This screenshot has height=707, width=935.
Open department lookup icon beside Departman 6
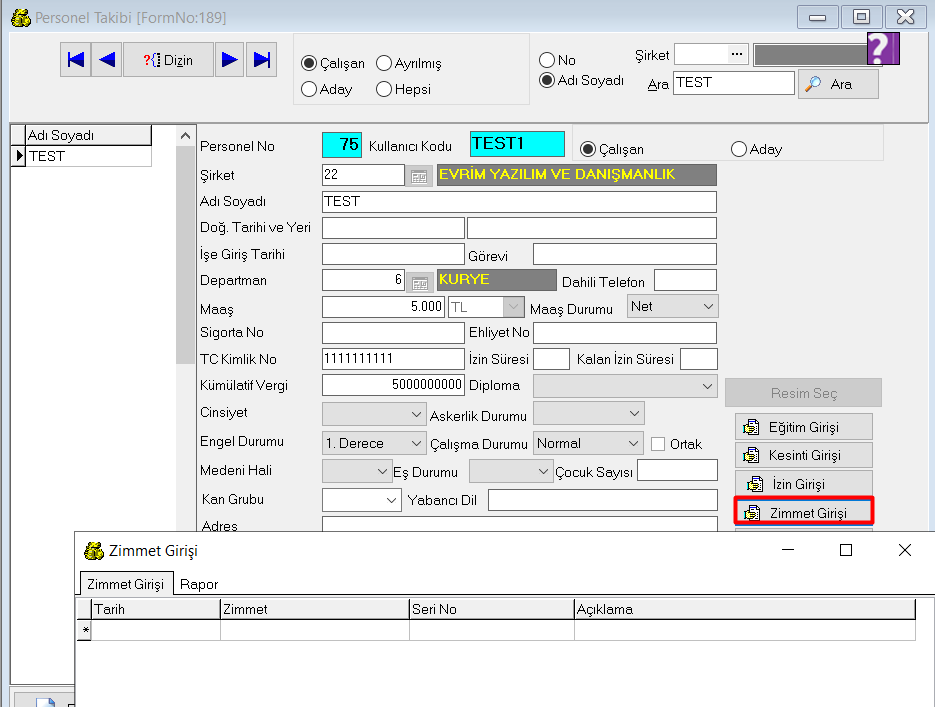pyautogui.click(x=420, y=282)
